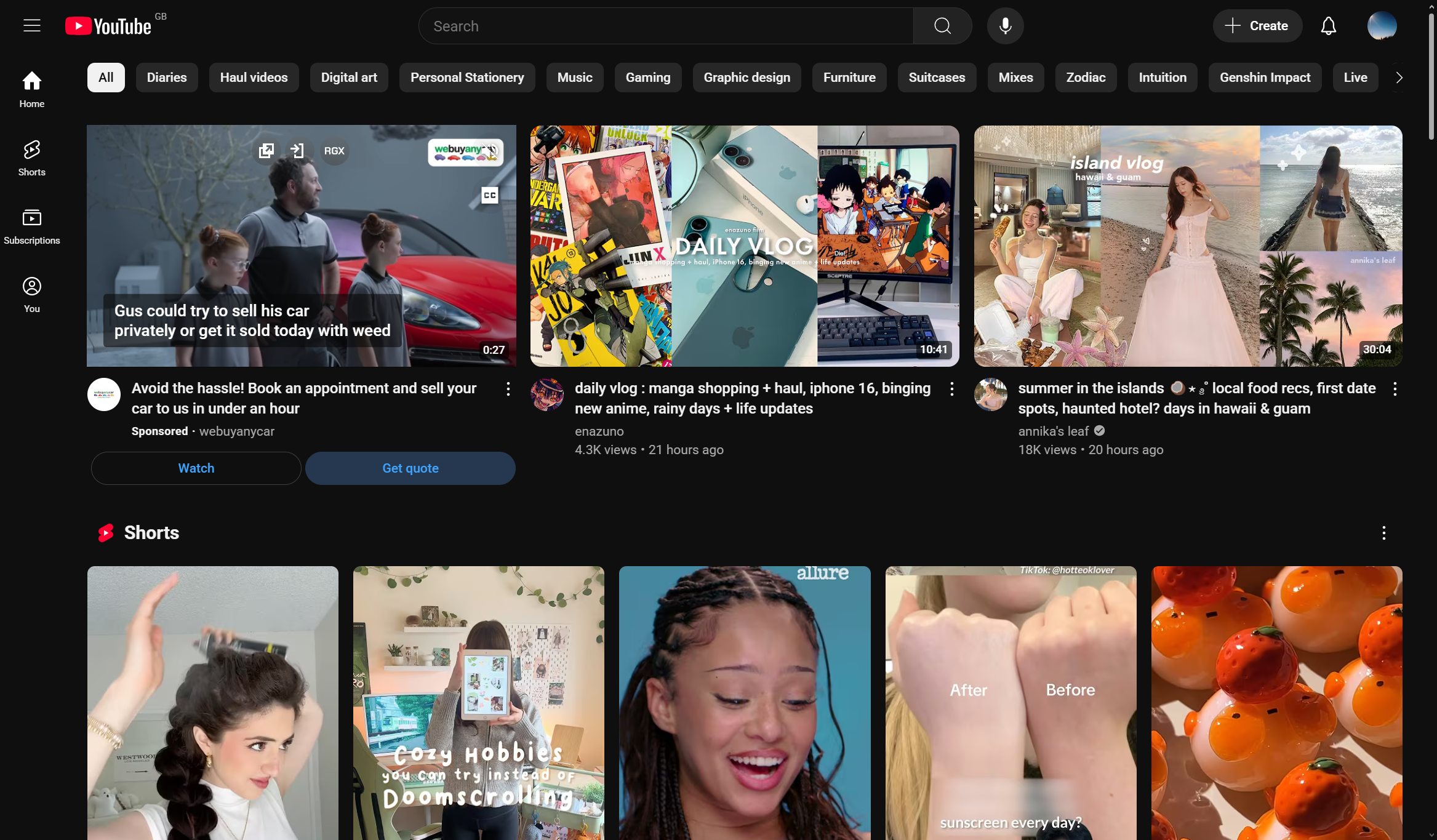1437x840 pixels.
Task: Open the hamburger guide menu
Action: click(32, 26)
